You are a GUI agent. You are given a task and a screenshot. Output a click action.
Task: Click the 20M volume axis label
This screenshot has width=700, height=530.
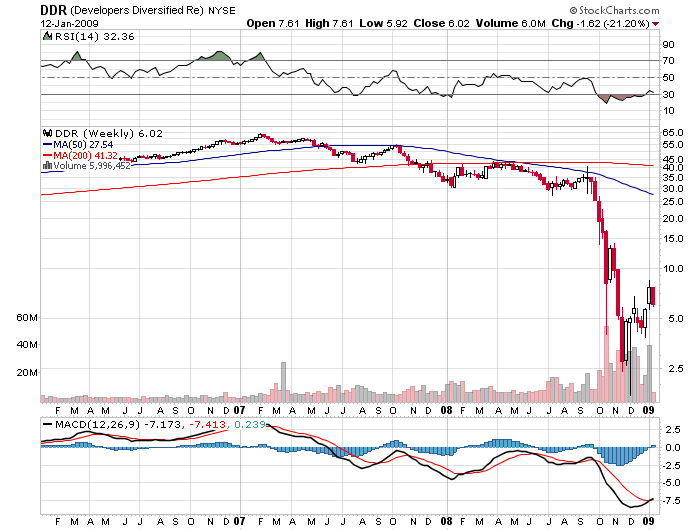pyautogui.click(x=27, y=372)
